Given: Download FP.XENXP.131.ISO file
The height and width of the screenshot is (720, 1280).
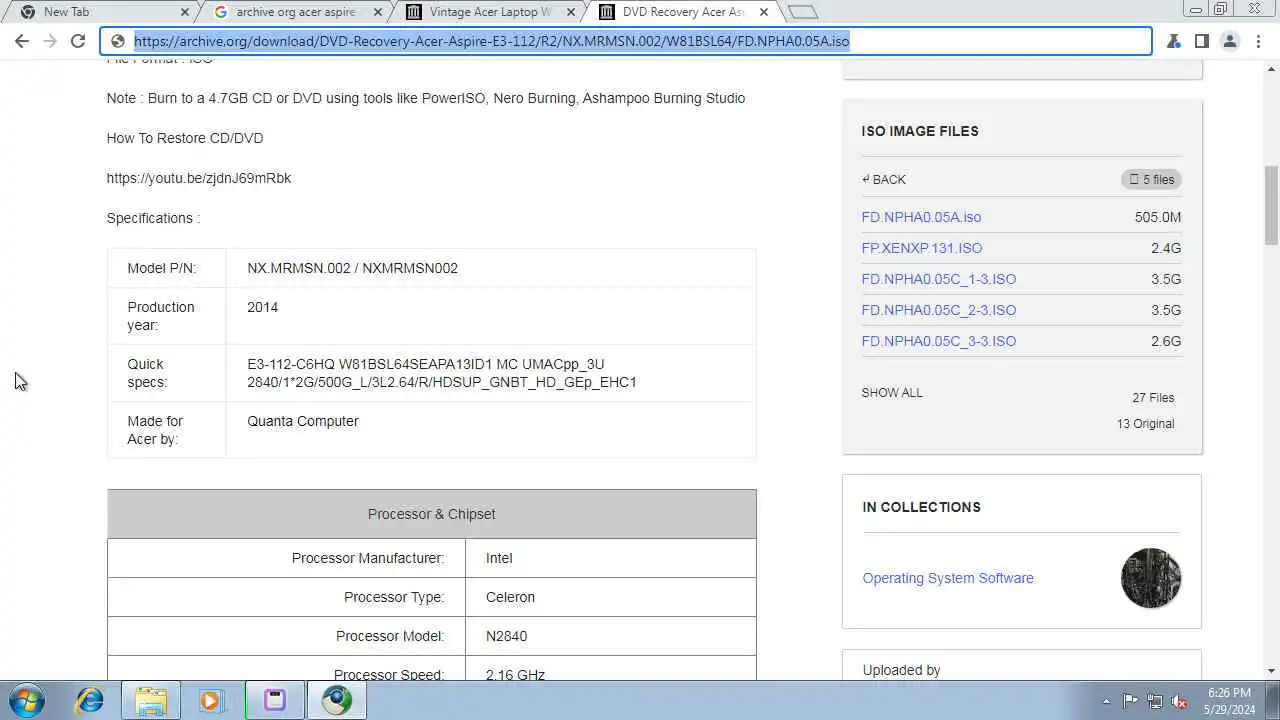Looking at the screenshot, I should click(x=922, y=248).
